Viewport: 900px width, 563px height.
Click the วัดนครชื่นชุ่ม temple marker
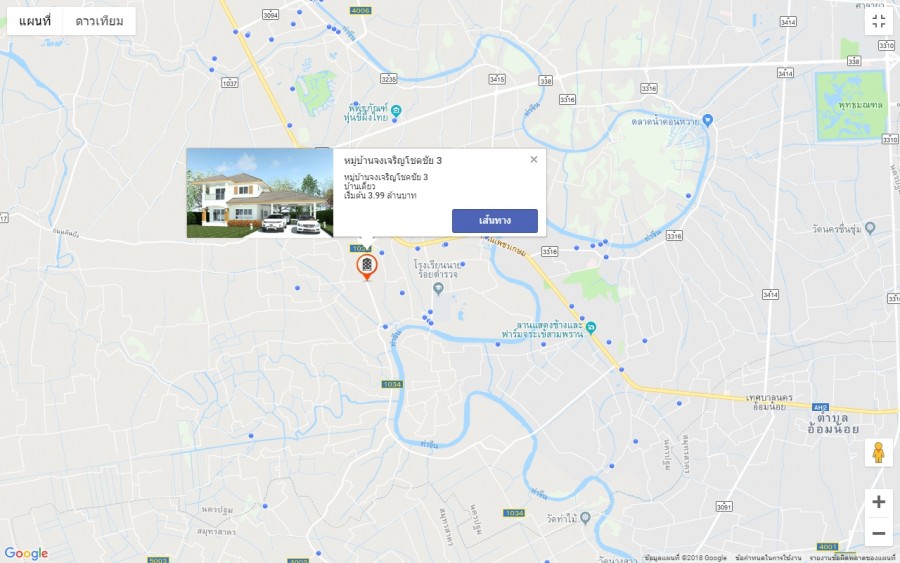(x=870, y=228)
